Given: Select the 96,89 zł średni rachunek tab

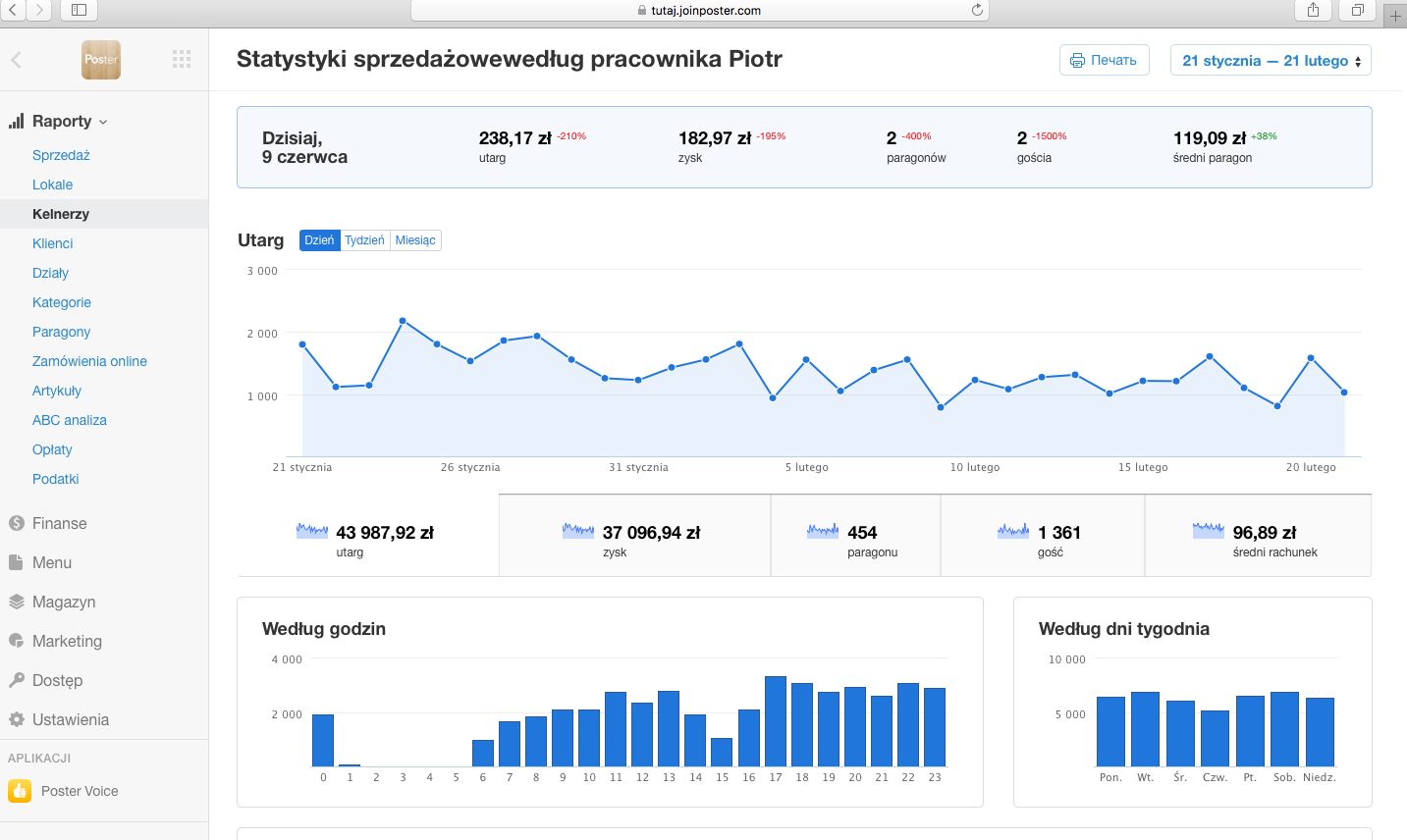Looking at the screenshot, I should (x=1259, y=536).
